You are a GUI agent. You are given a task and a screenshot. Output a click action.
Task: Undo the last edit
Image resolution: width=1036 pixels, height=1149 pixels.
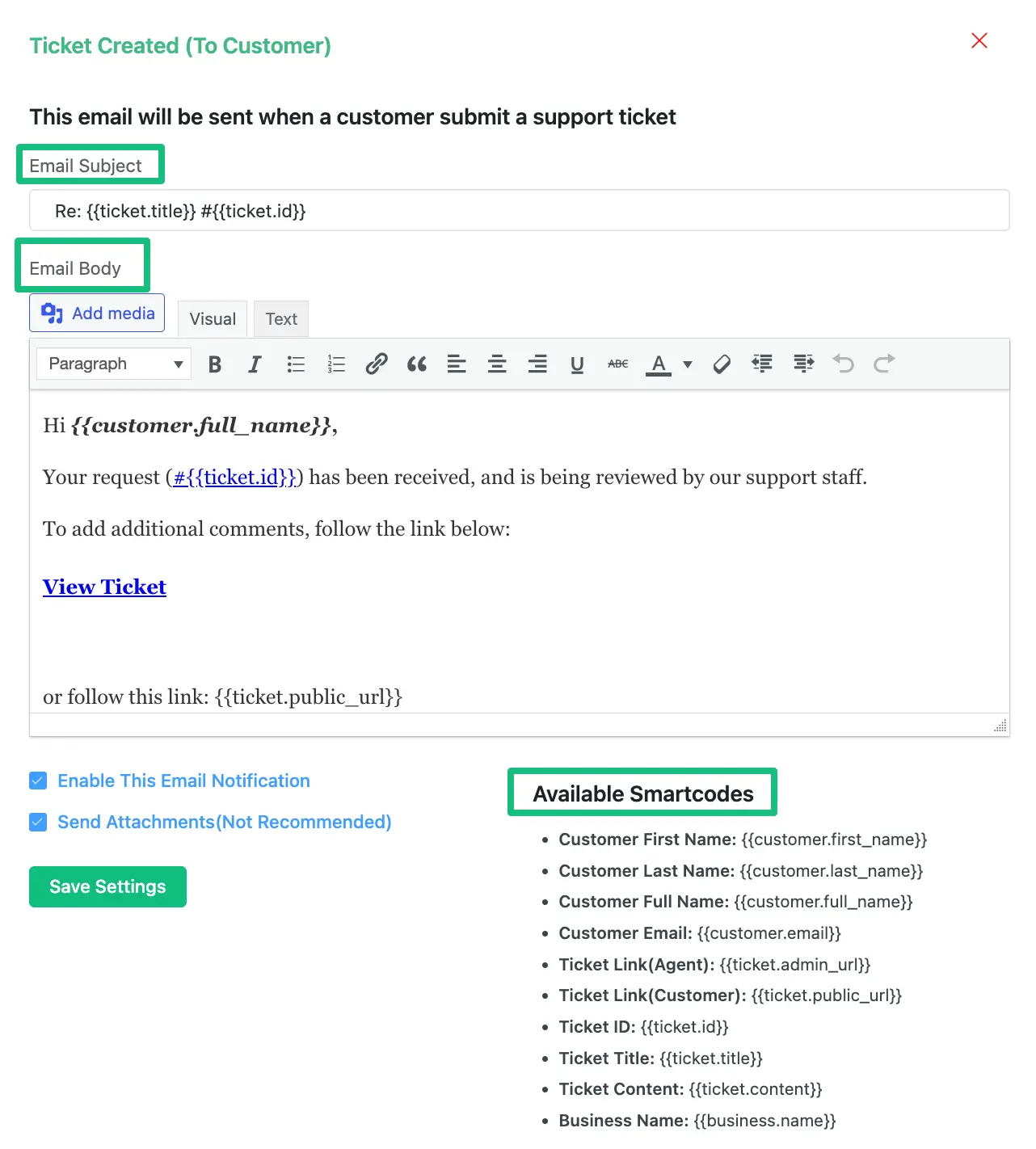[x=844, y=364]
